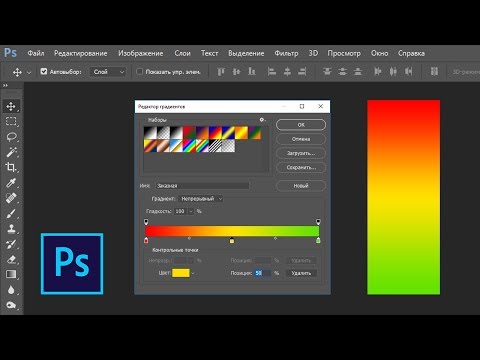Click the Отмена button
The width and height of the screenshot is (480, 360).
[301, 139]
